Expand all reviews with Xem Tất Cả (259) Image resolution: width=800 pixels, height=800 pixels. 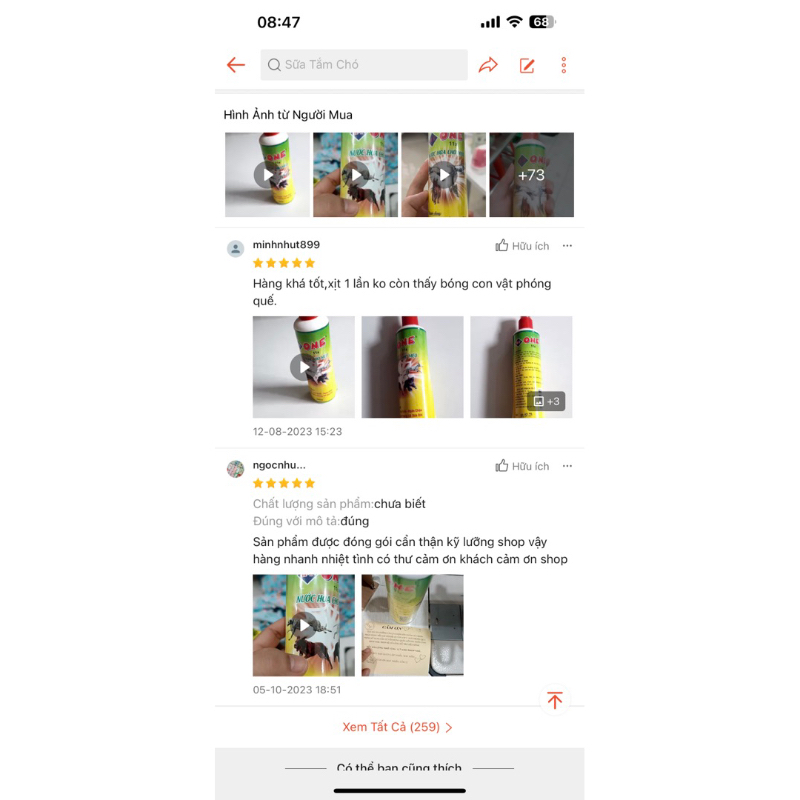[397, 727]
